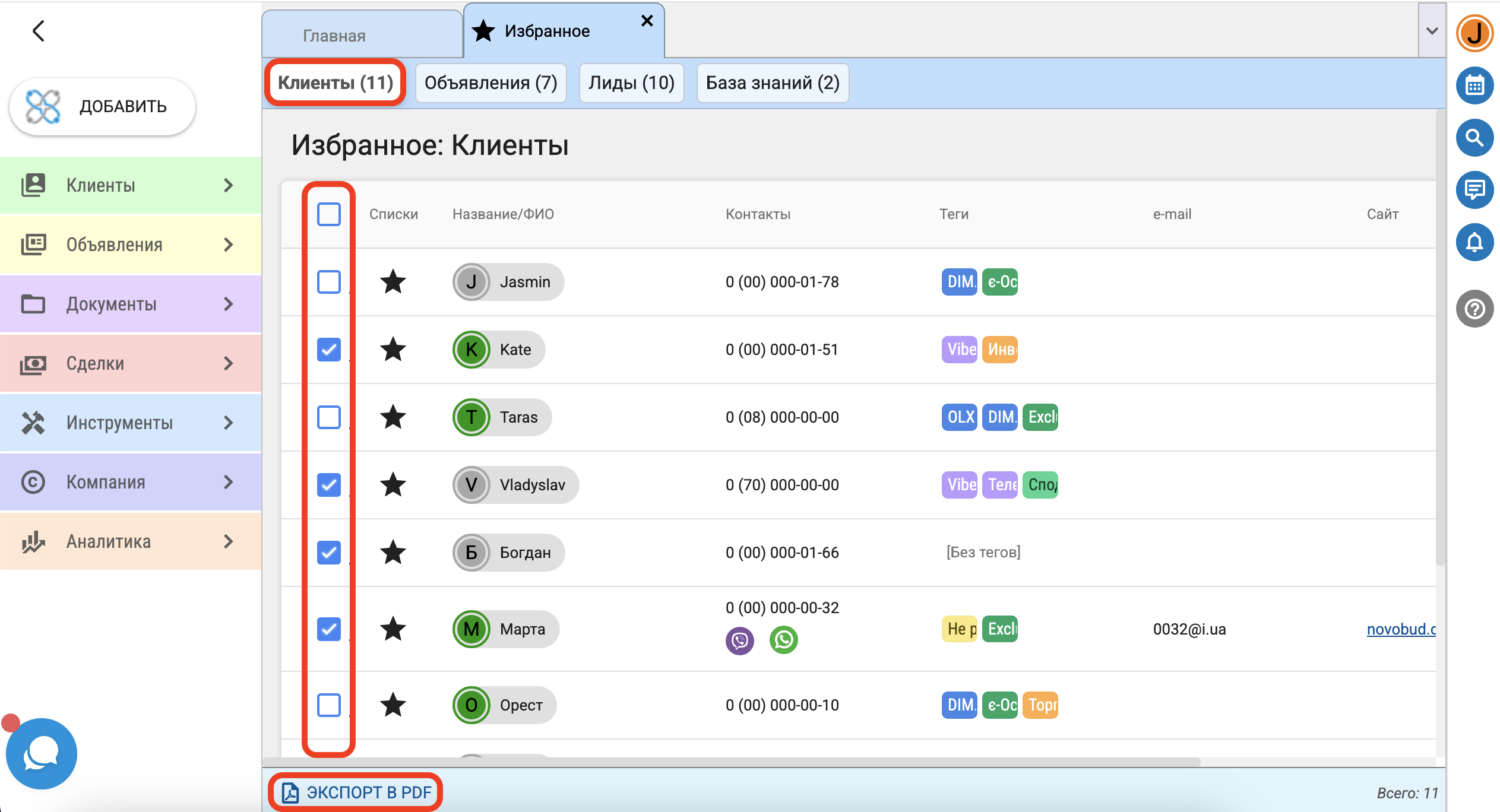Click the WhatsApp icon in Марта's contacts

tap(784, 640)
